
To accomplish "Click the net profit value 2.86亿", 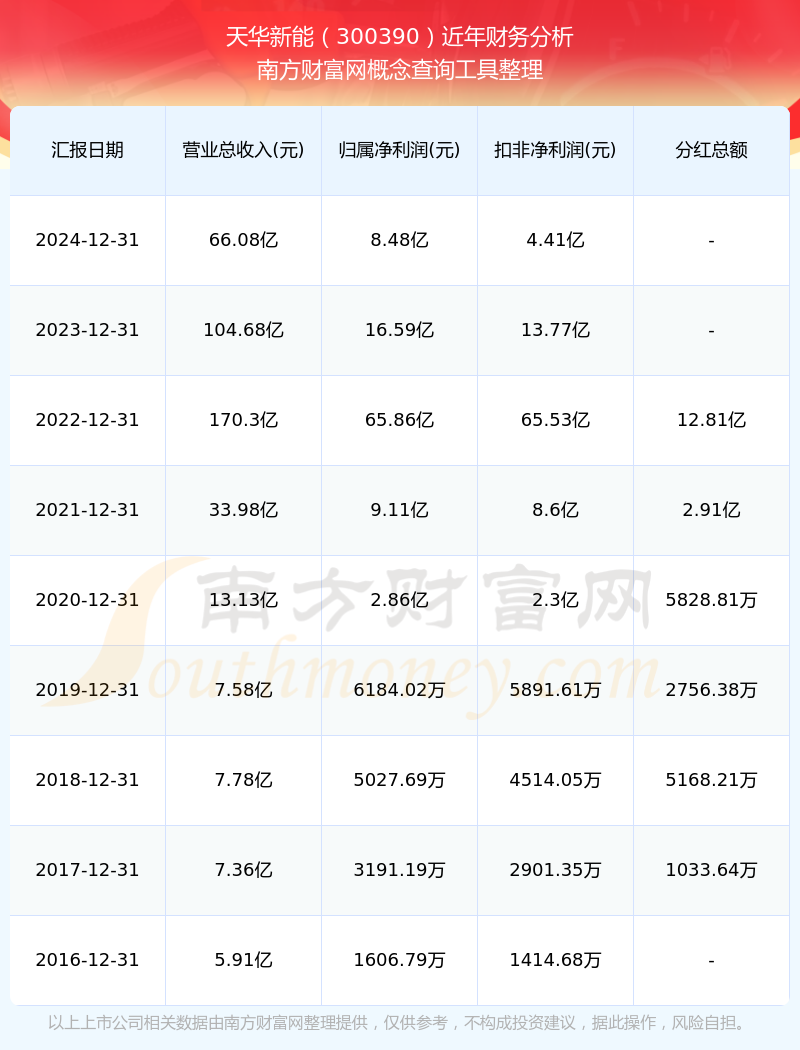I will tap(400, 600).
